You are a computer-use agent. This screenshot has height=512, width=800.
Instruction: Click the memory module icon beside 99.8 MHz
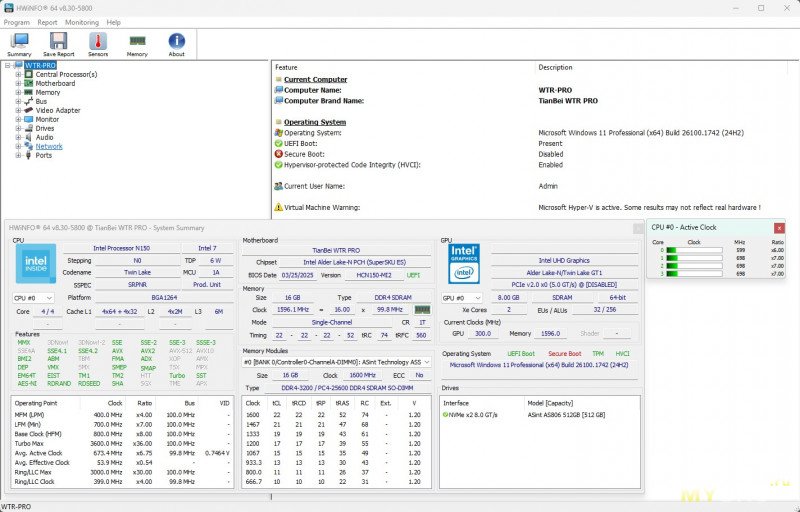[x=422, y=310]
